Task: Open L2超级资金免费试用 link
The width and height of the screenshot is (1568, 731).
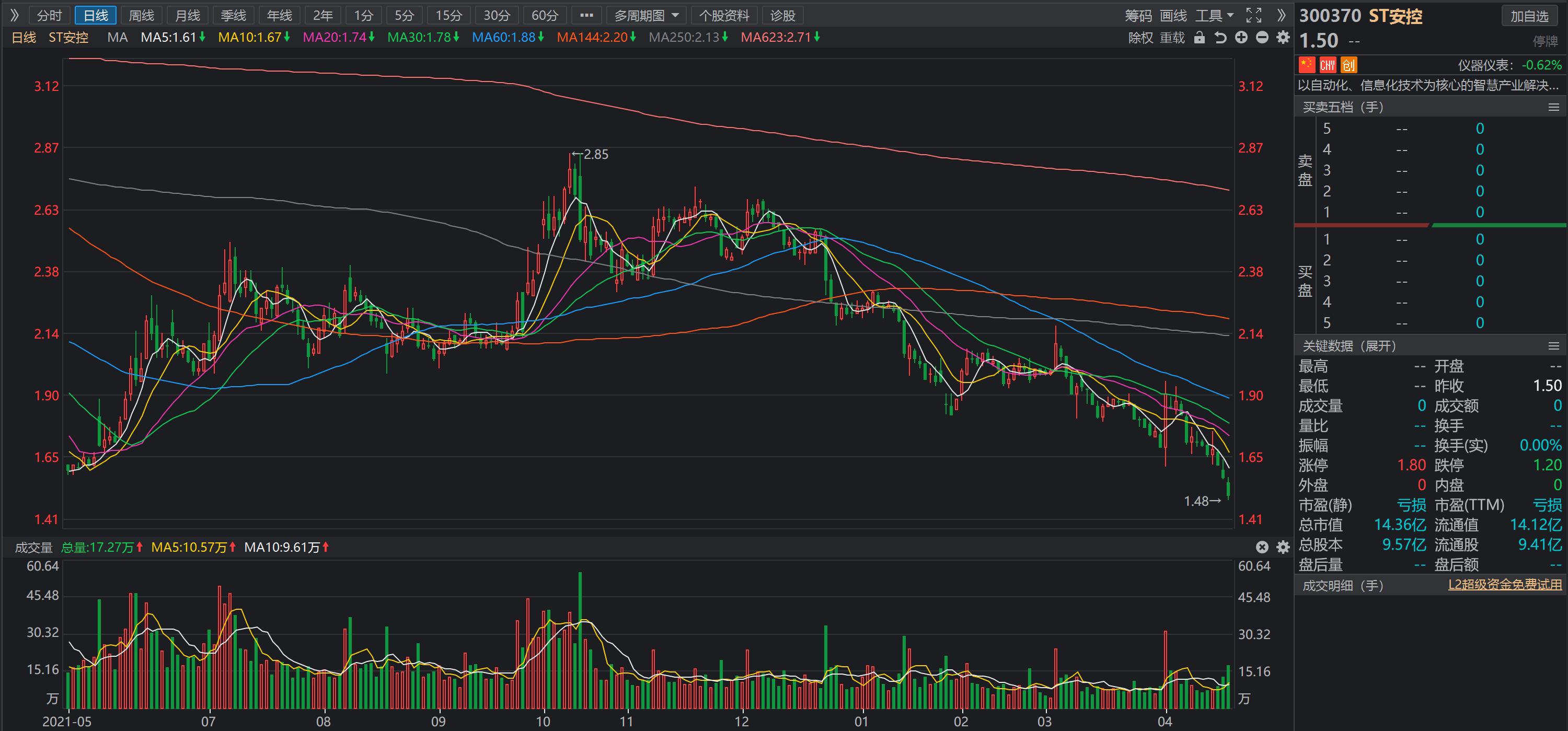Action: 1505,585
